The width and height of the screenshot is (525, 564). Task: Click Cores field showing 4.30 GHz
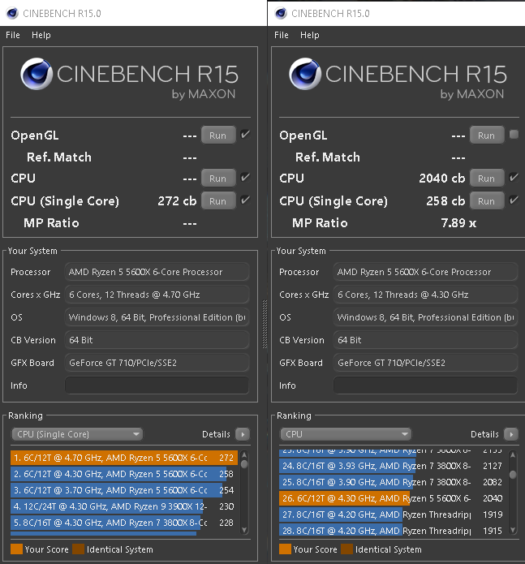point(425,295)
